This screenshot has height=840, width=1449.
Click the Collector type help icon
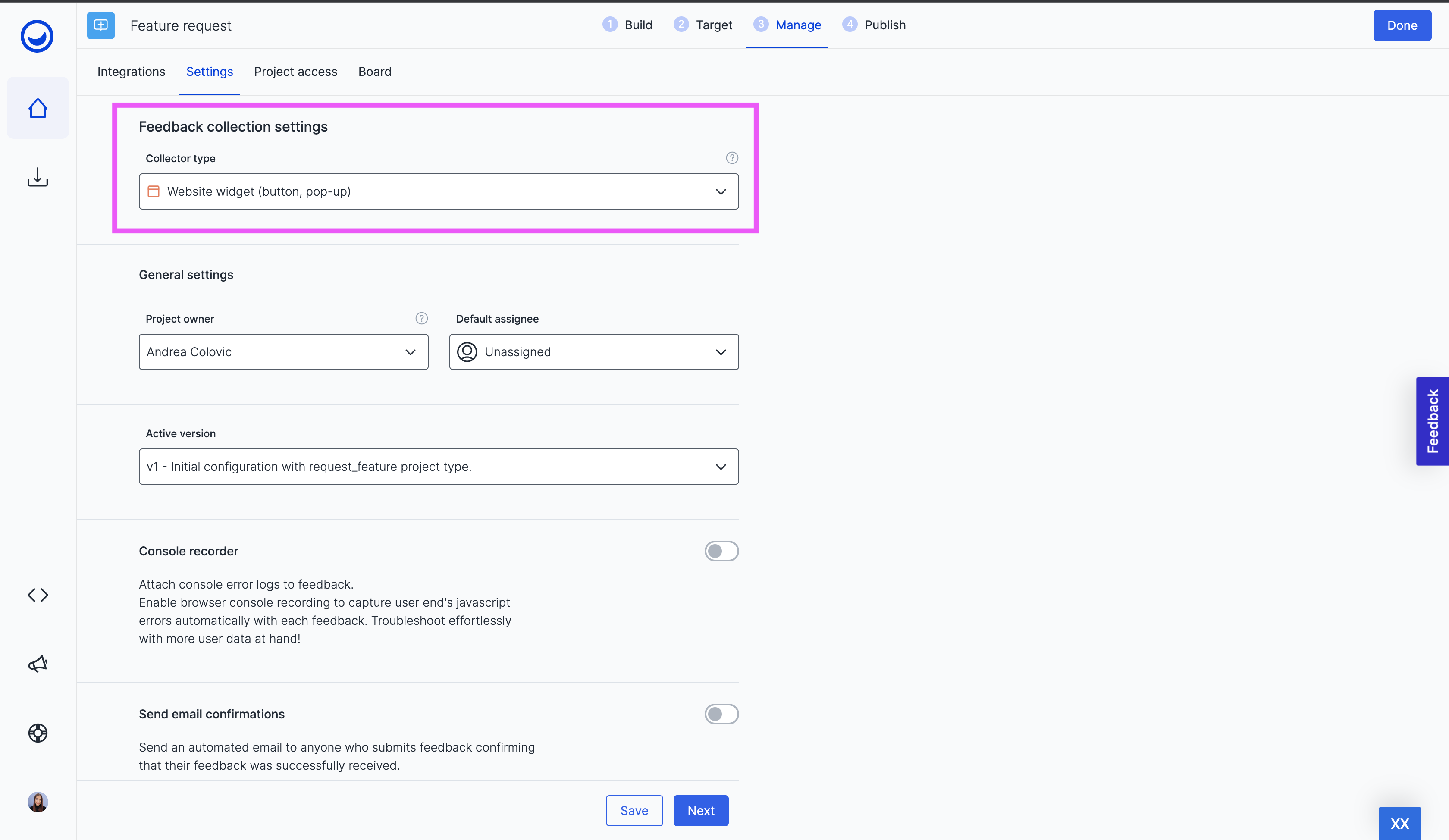click(x=731, y=157)
